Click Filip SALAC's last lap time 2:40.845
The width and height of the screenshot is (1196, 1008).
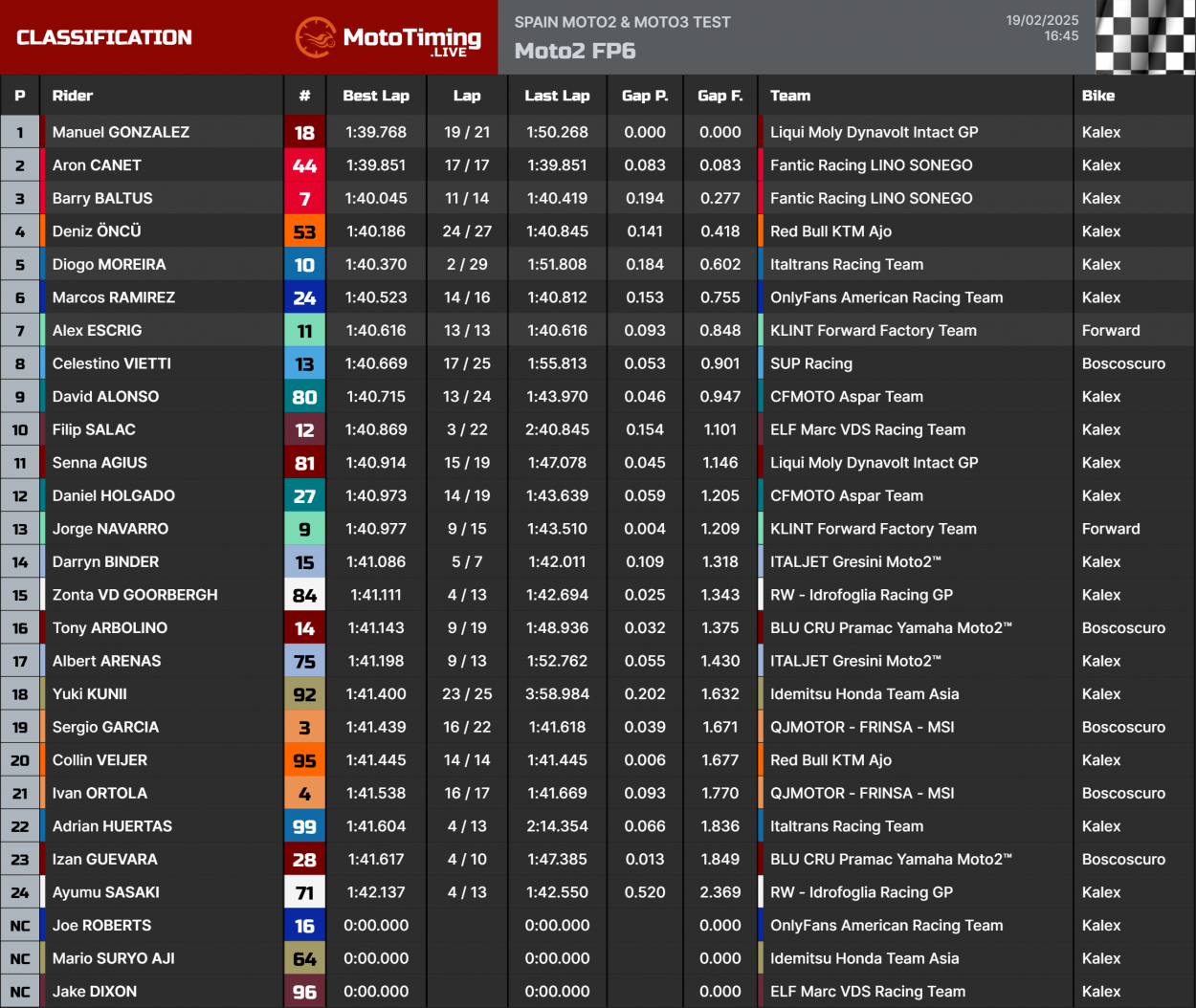pyautogui.click(x=557, y=430)
